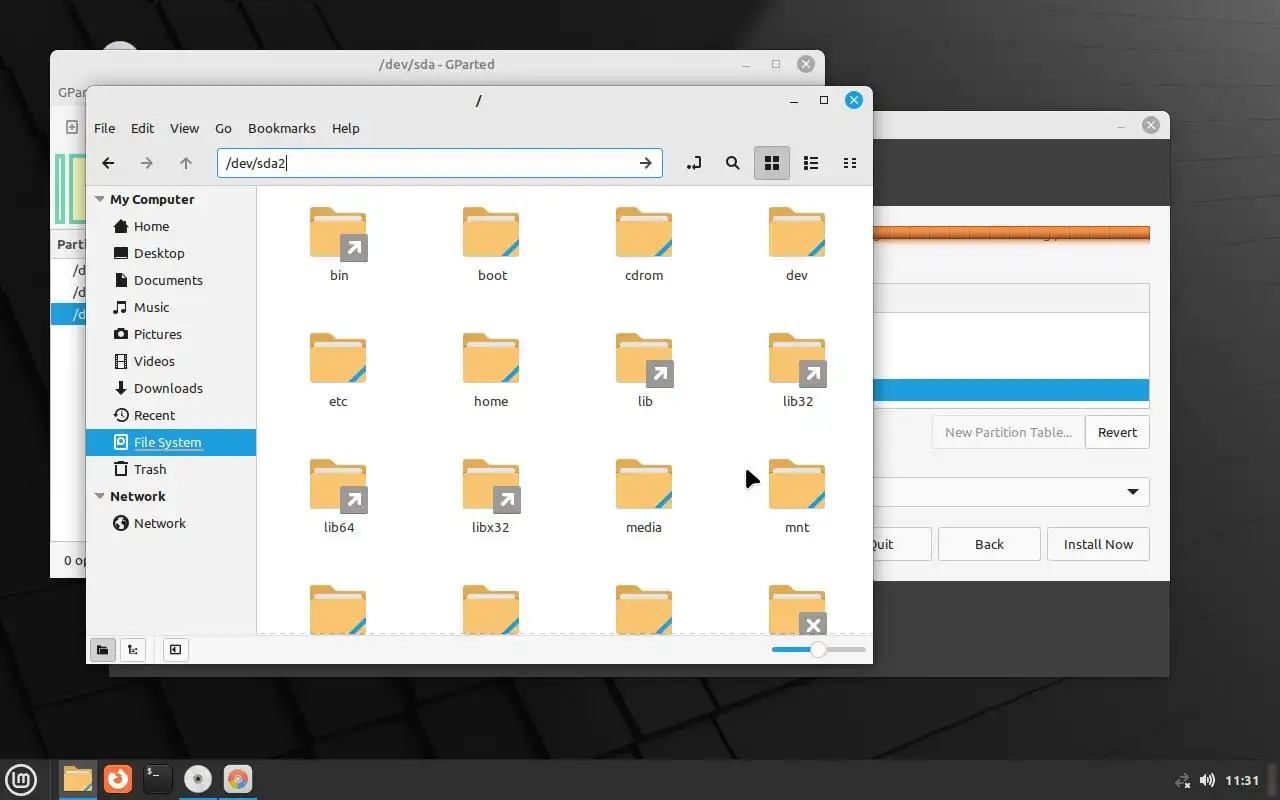Switch to compact view
Viewport: 1280px width, 800px height.
[850, 163]
